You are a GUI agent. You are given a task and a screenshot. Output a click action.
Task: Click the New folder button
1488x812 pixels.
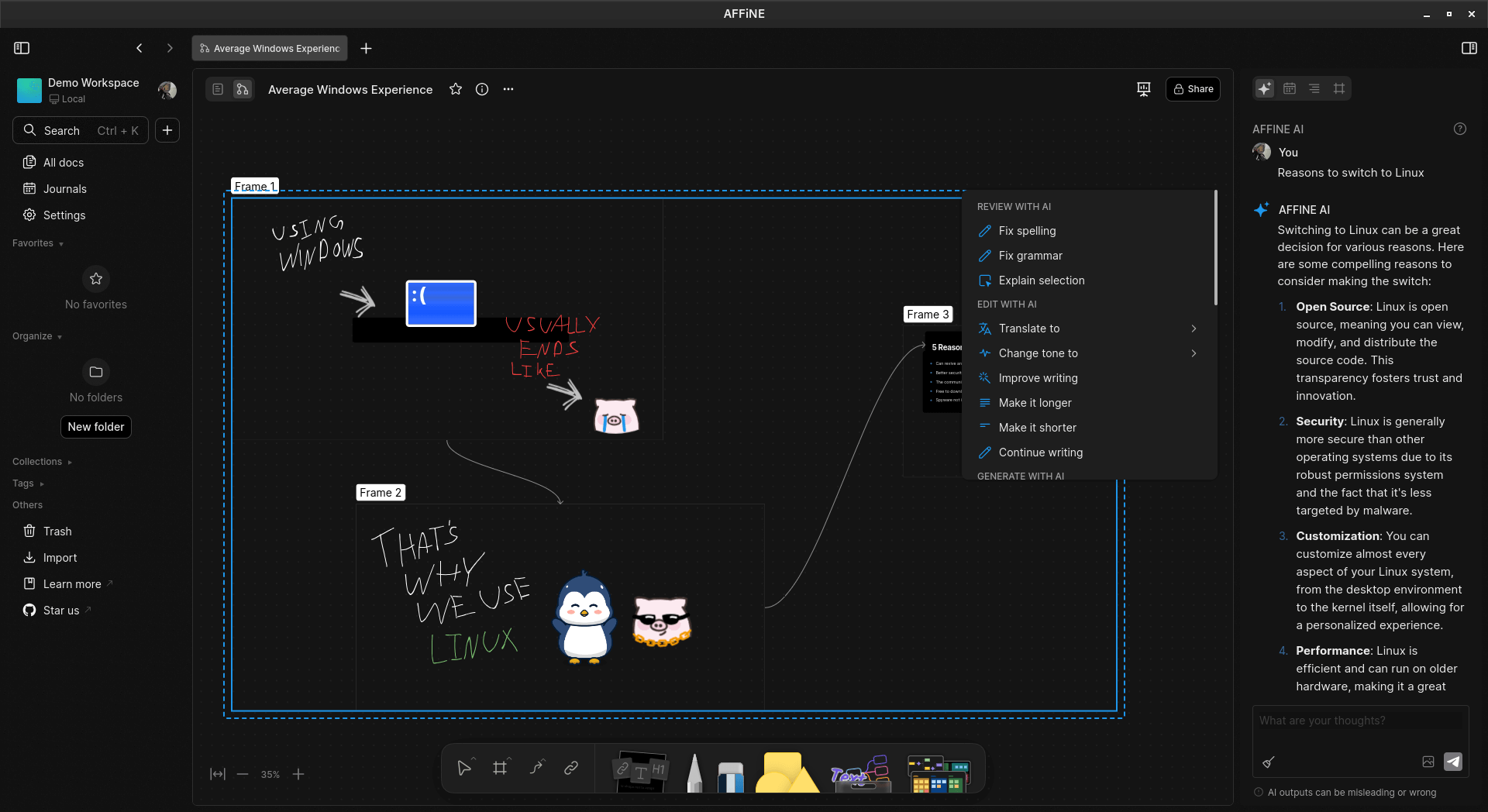(x=96, y=427)
